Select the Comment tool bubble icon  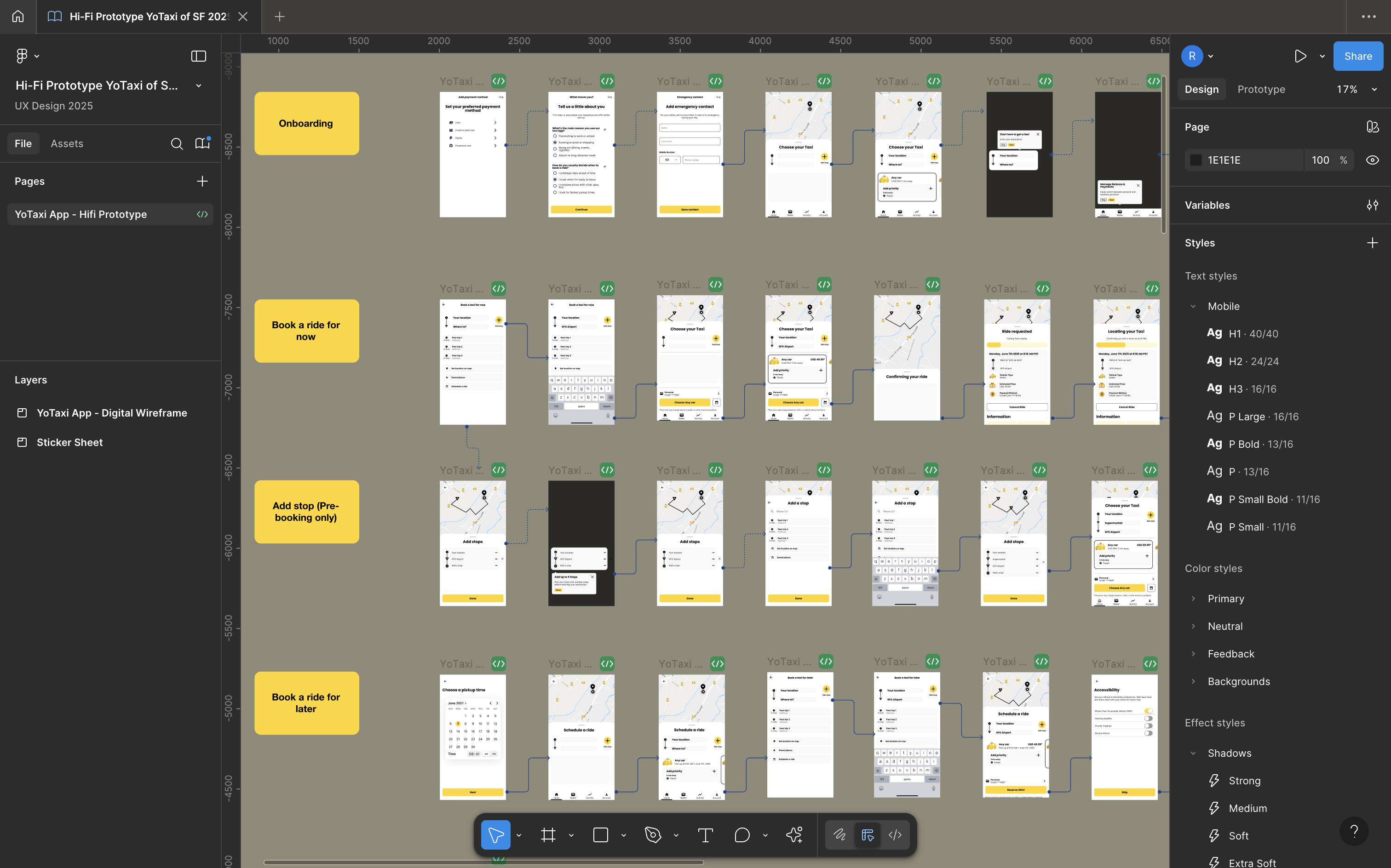pos(742,835)
